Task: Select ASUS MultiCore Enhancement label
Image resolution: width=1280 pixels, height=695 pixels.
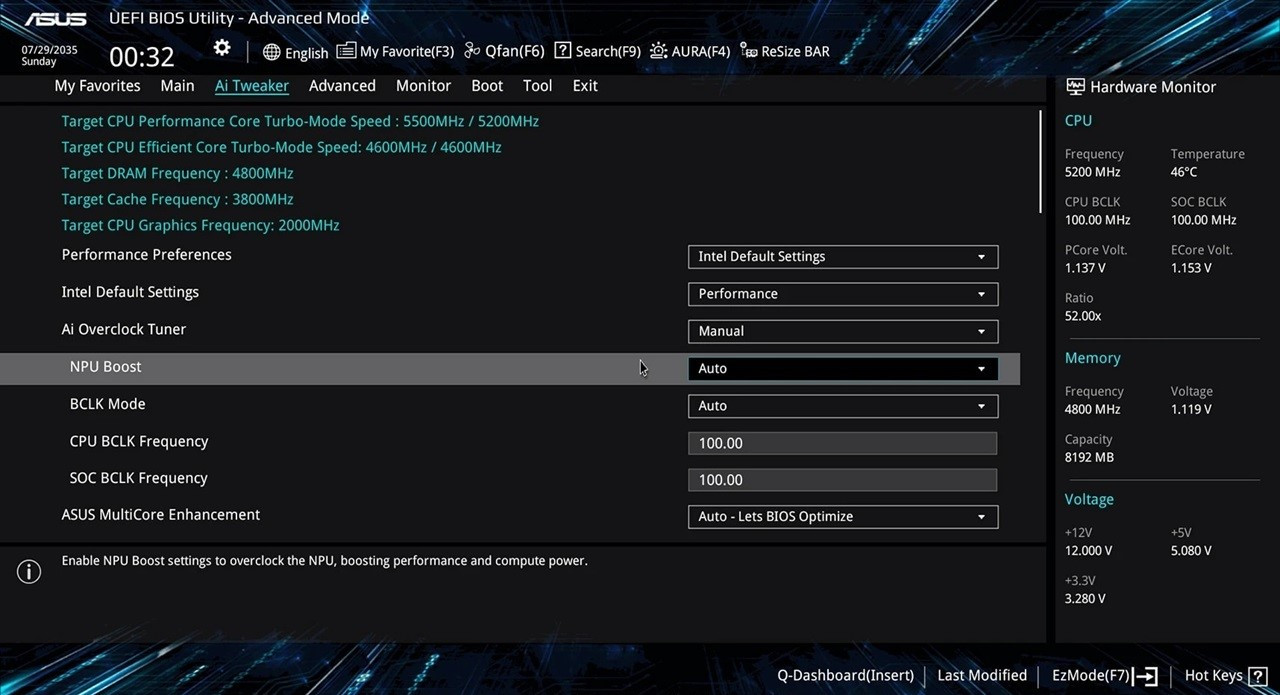Action: coord(161,515)
